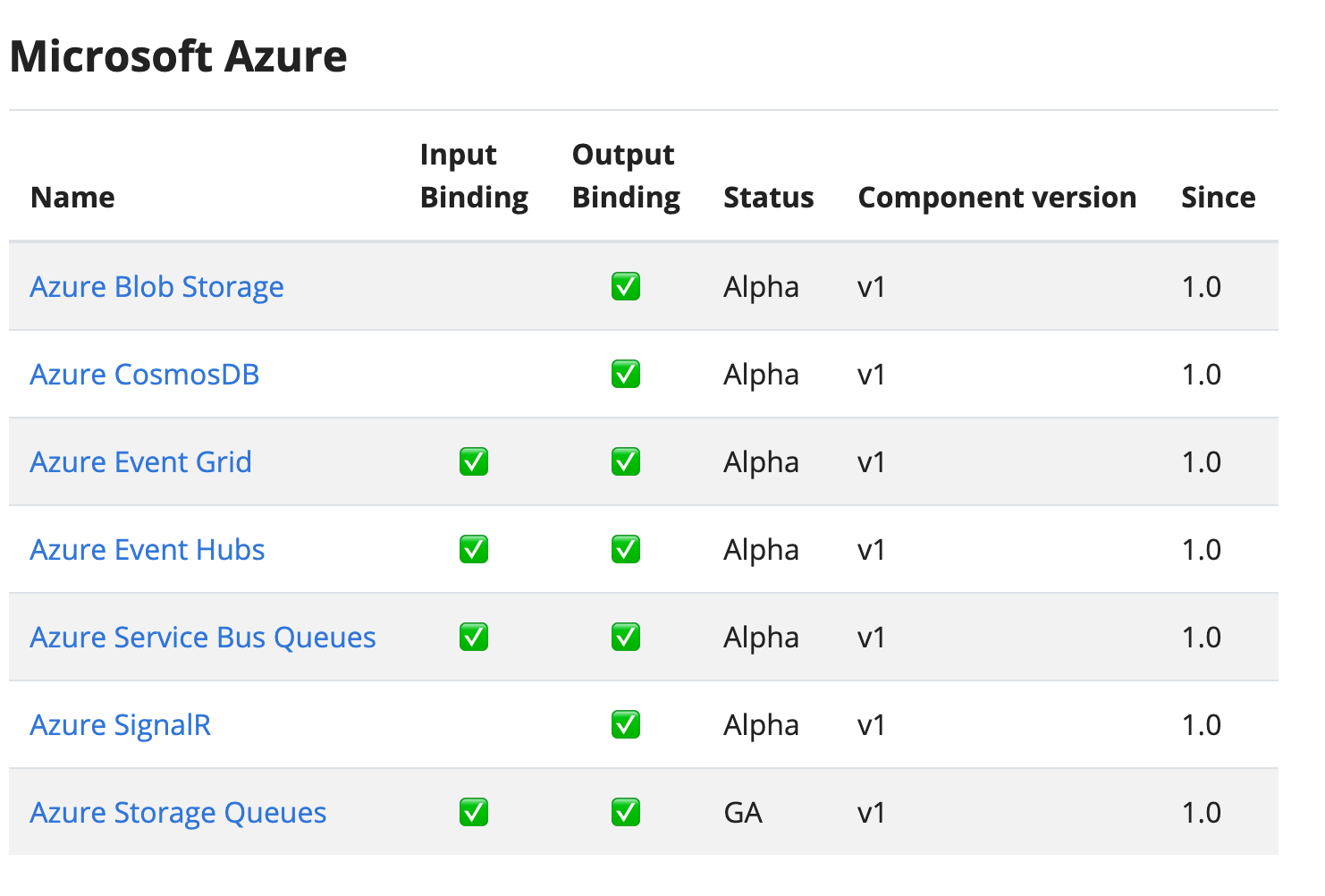The image size is (1325, 896).
Task: Click Azure SignalR output binding checkmark
Action: [x=626, y=725]
